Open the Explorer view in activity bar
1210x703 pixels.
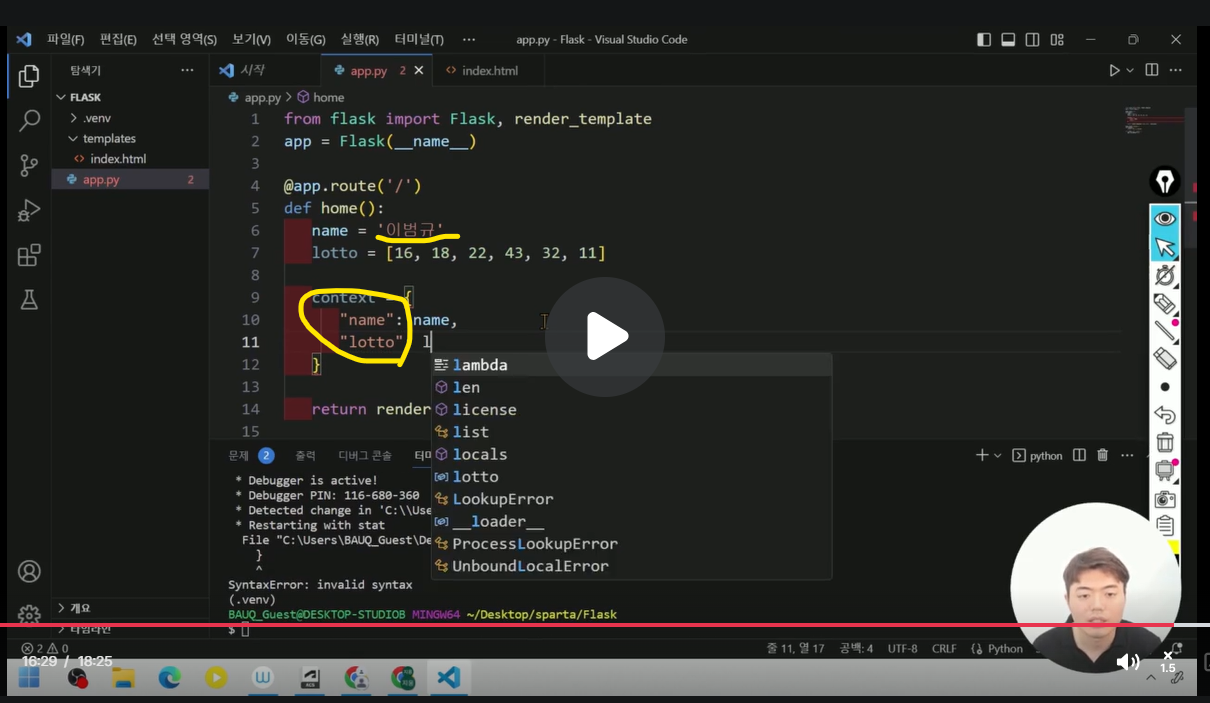click(x=29, y=76)
